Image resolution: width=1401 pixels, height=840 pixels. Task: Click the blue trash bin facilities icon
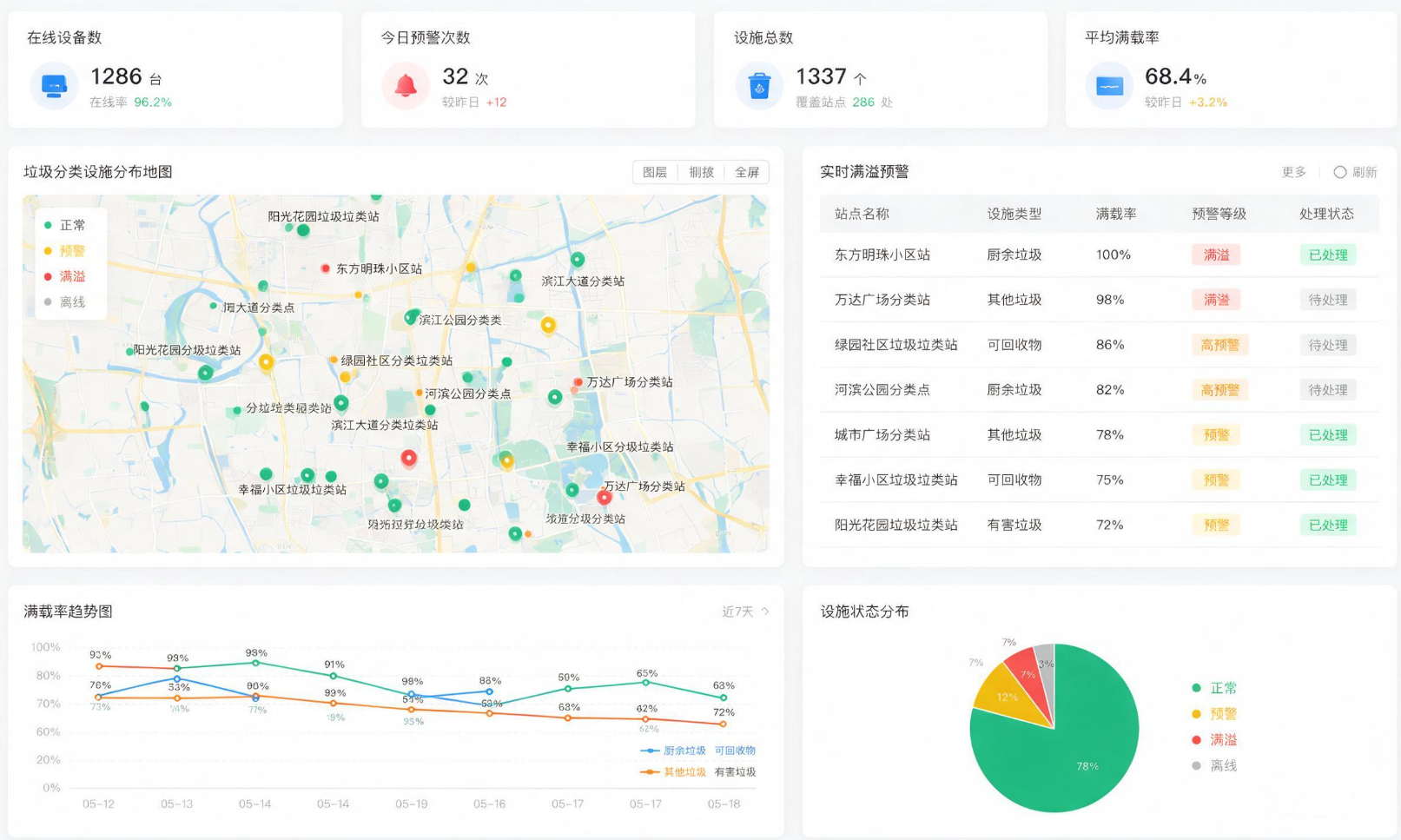click(759, 86)
